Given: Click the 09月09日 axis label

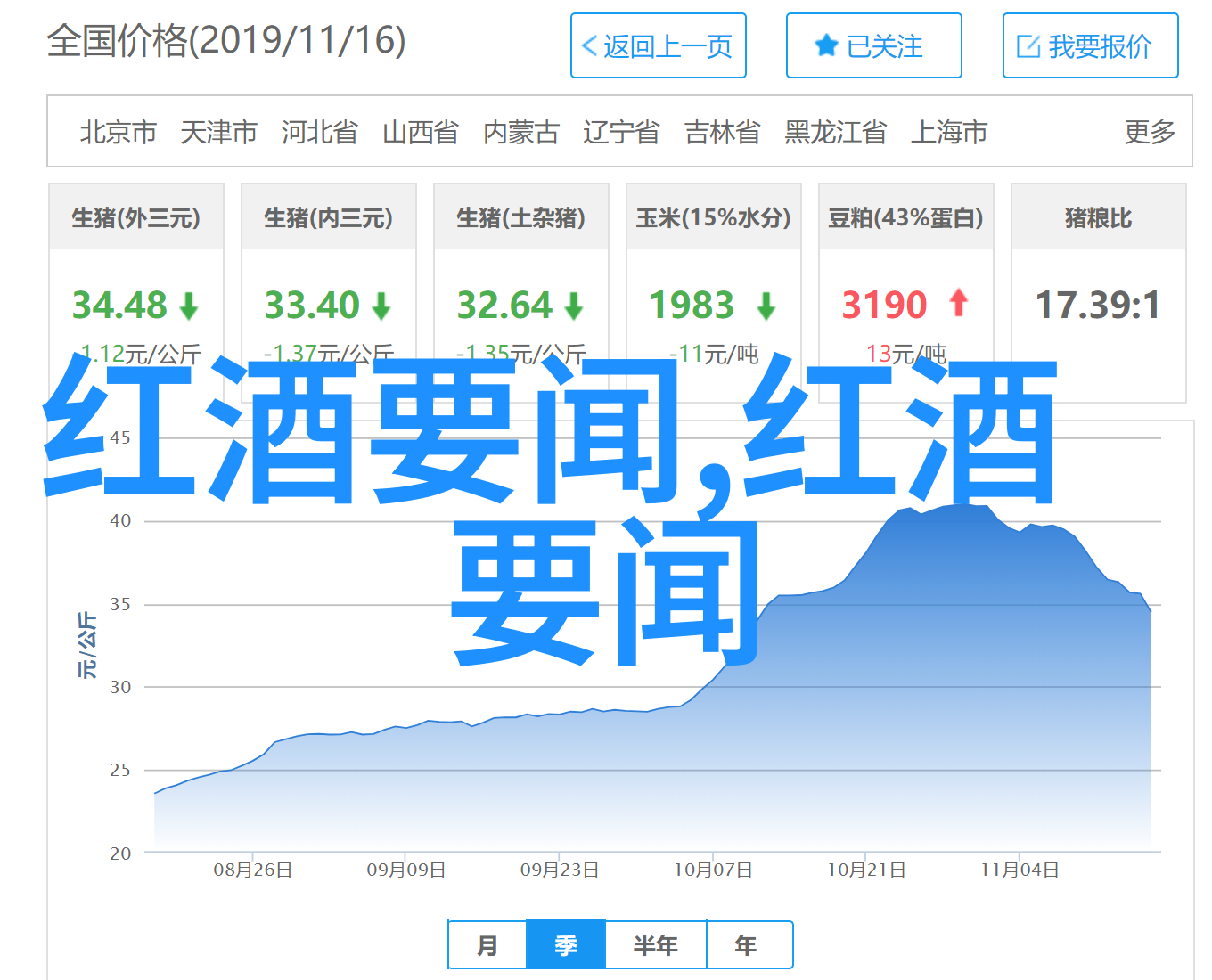Looking at the screenshot, I should [x=406, y=870].
